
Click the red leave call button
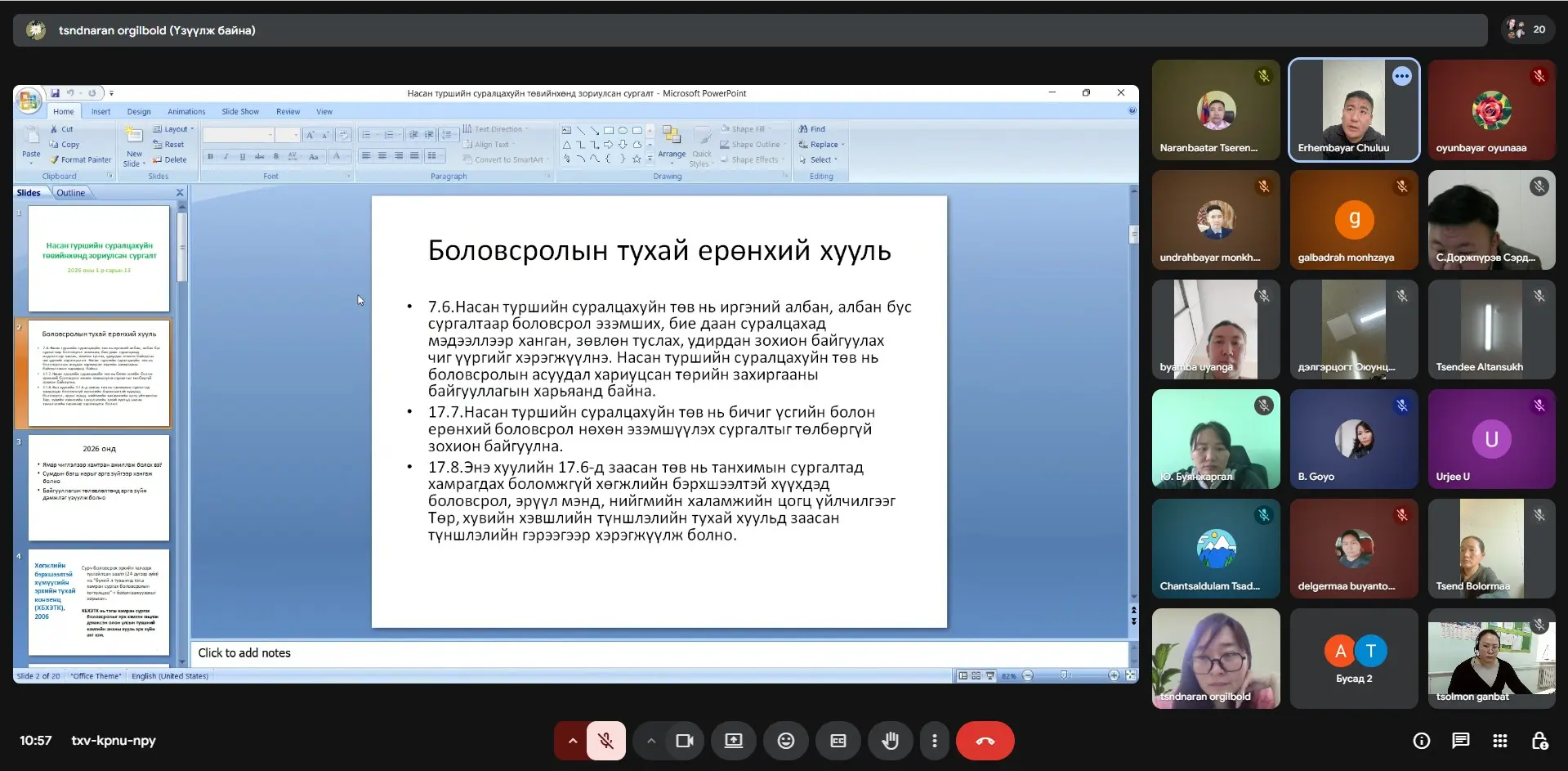coord(985,741)
